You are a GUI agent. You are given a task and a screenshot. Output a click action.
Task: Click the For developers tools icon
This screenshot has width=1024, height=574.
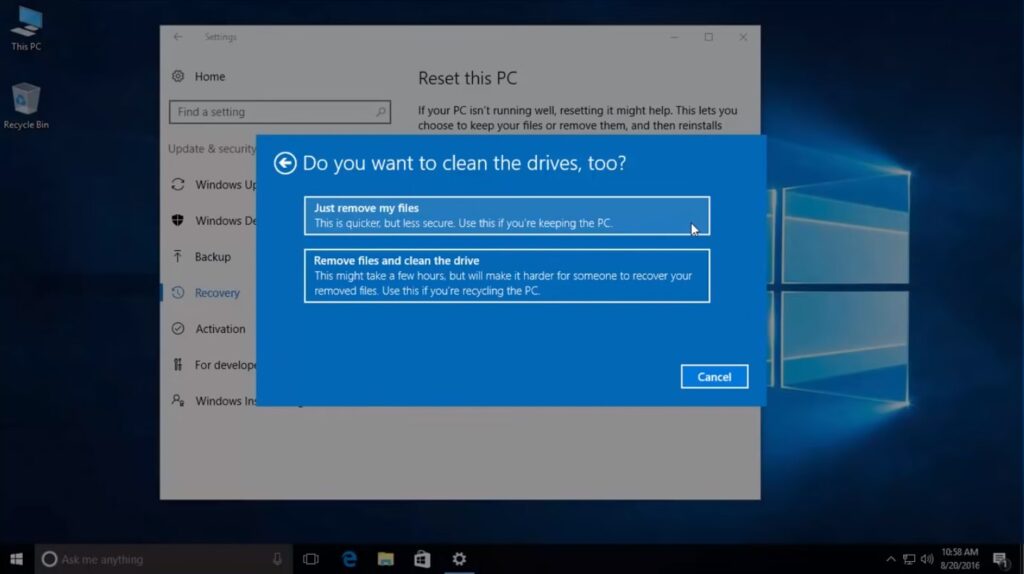178,364
